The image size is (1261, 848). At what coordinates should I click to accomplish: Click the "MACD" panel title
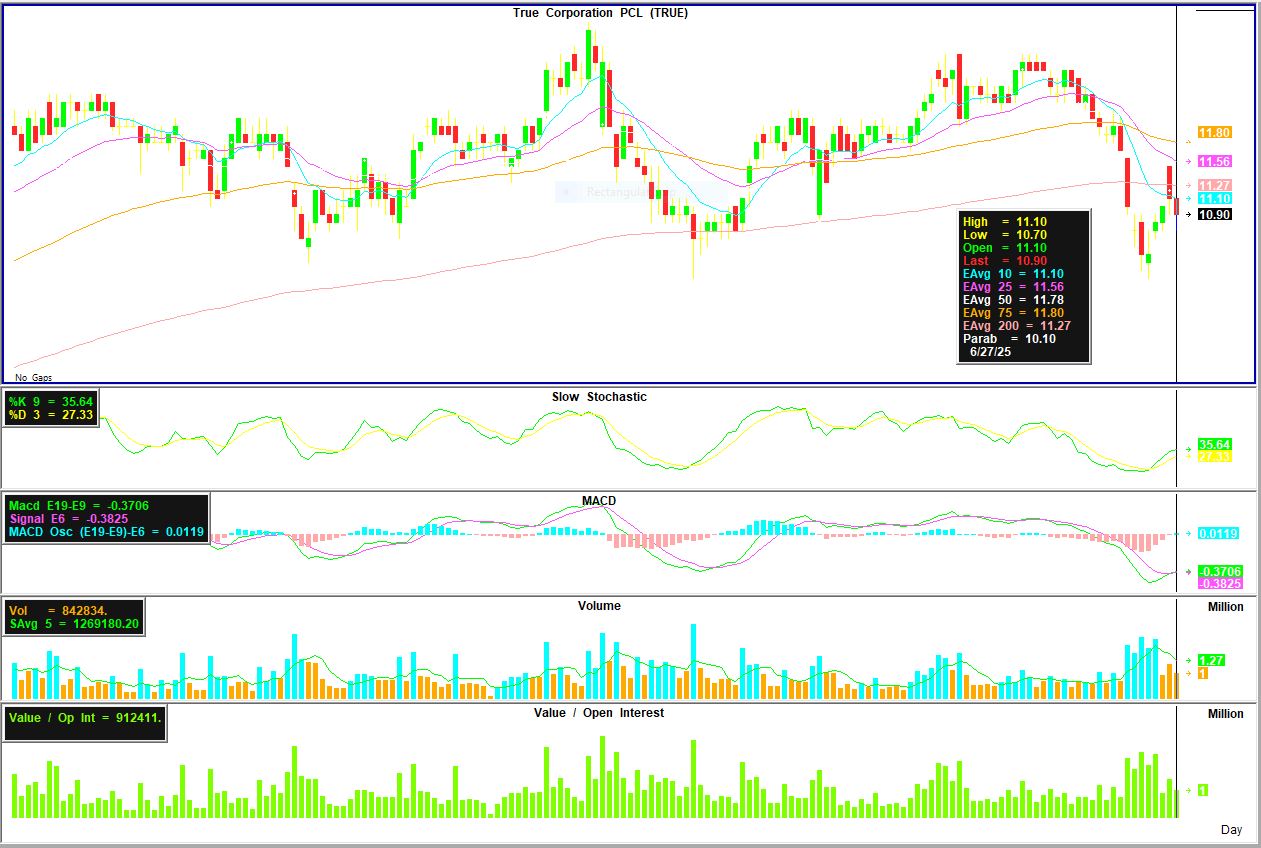point(599,501)
